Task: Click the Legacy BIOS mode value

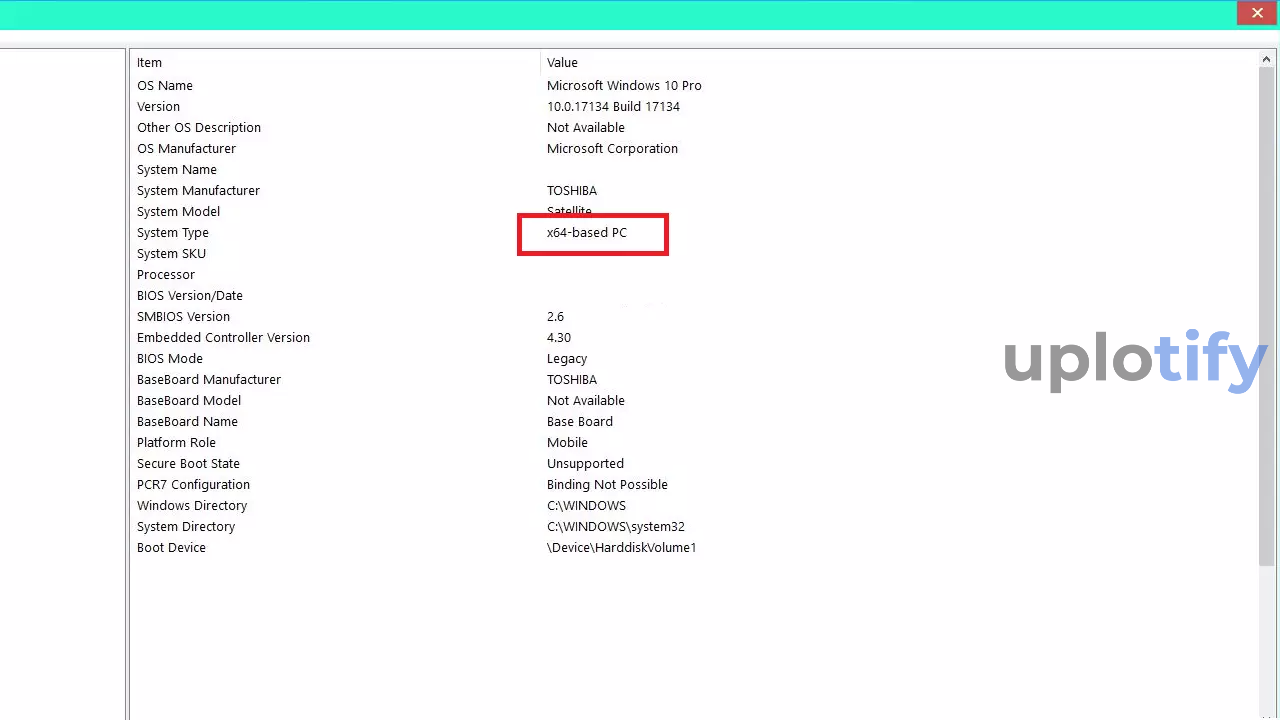Action: click(567, 358)
